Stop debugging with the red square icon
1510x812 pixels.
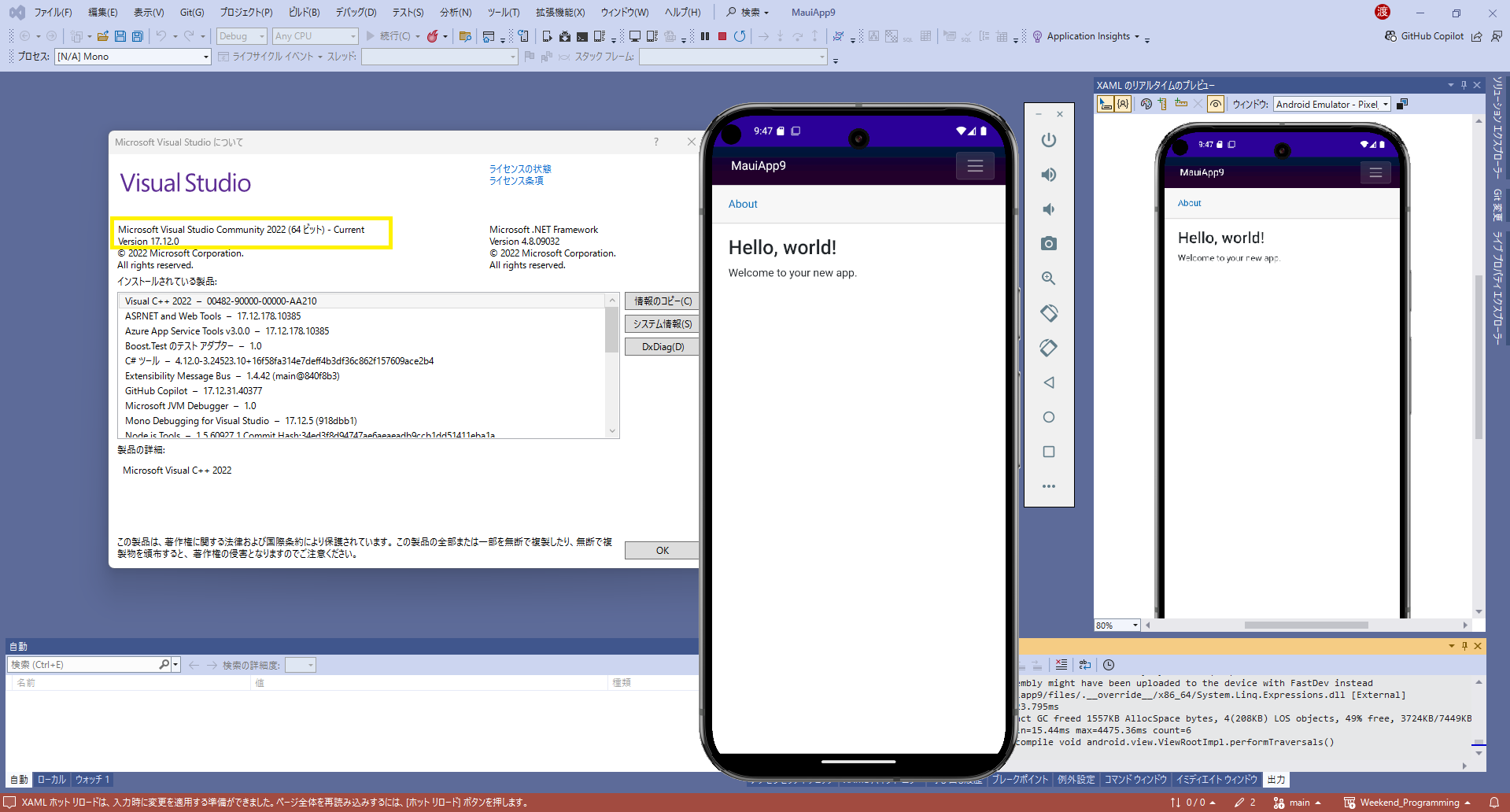click(722, 36)
